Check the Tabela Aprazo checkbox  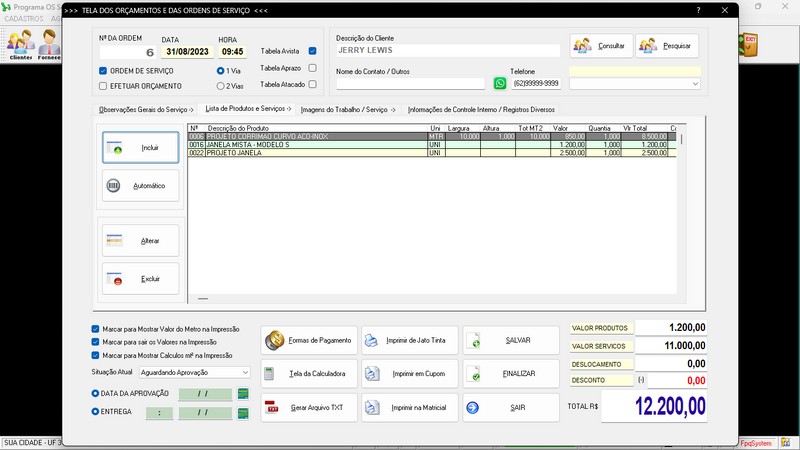(x=313, y=68)
